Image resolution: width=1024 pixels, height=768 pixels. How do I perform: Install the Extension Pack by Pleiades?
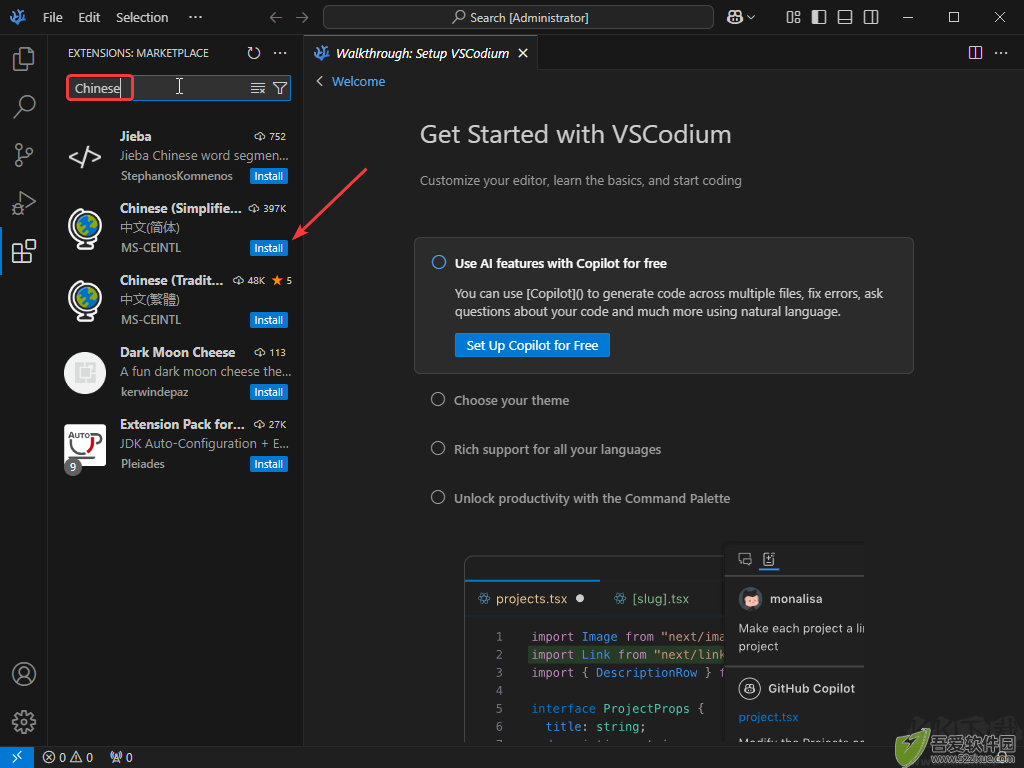click(x=269, y=464)
